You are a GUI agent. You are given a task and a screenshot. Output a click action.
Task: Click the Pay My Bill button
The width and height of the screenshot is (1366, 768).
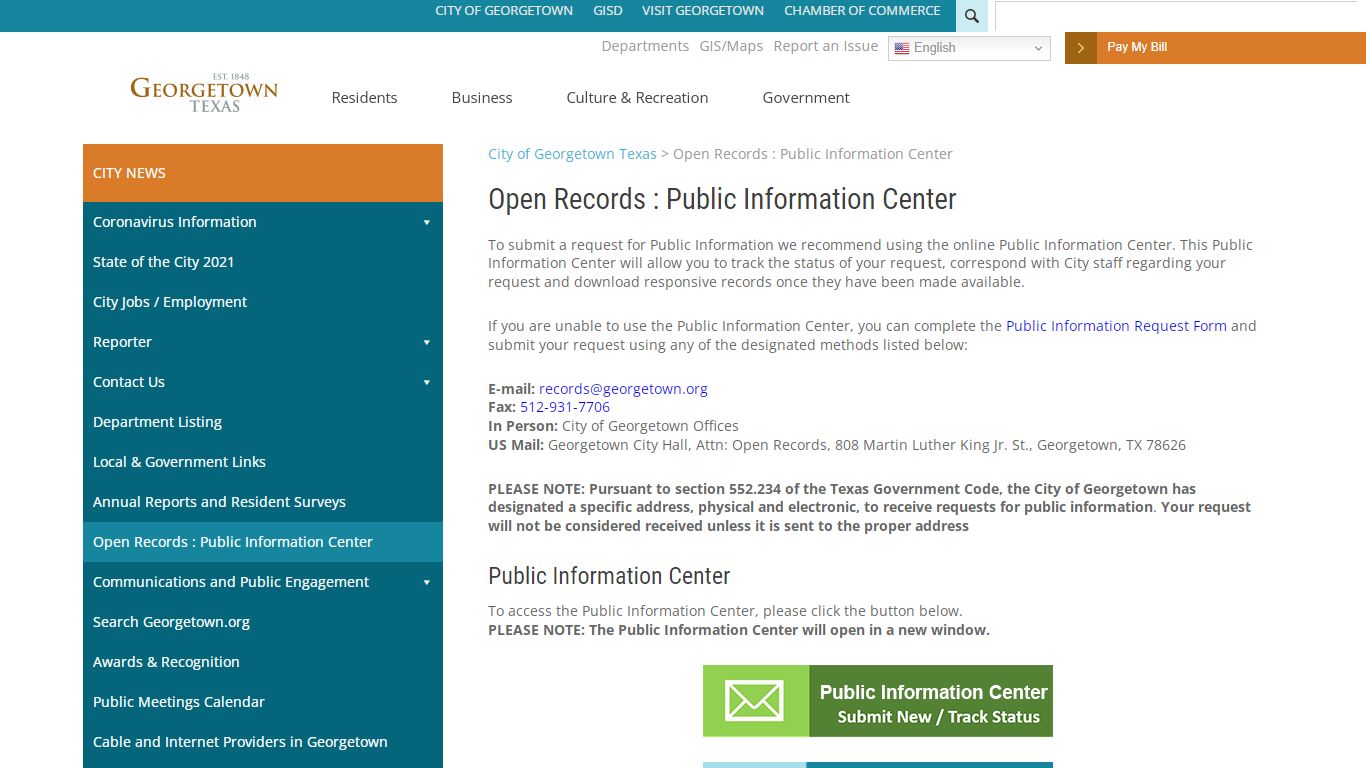(x=1215, y=48)
